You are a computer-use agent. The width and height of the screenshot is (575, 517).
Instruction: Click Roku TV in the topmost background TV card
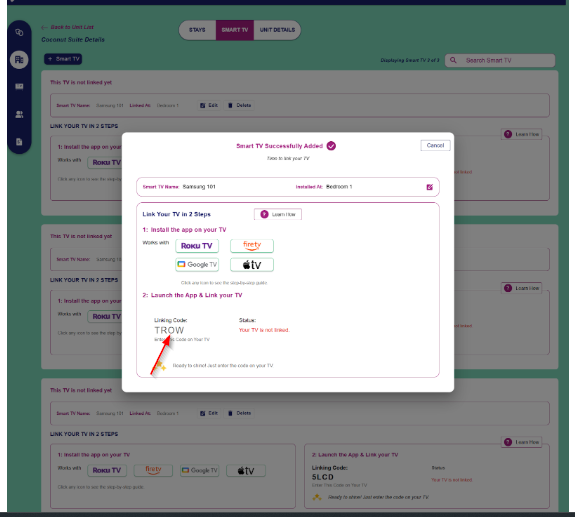click(105, 162)
